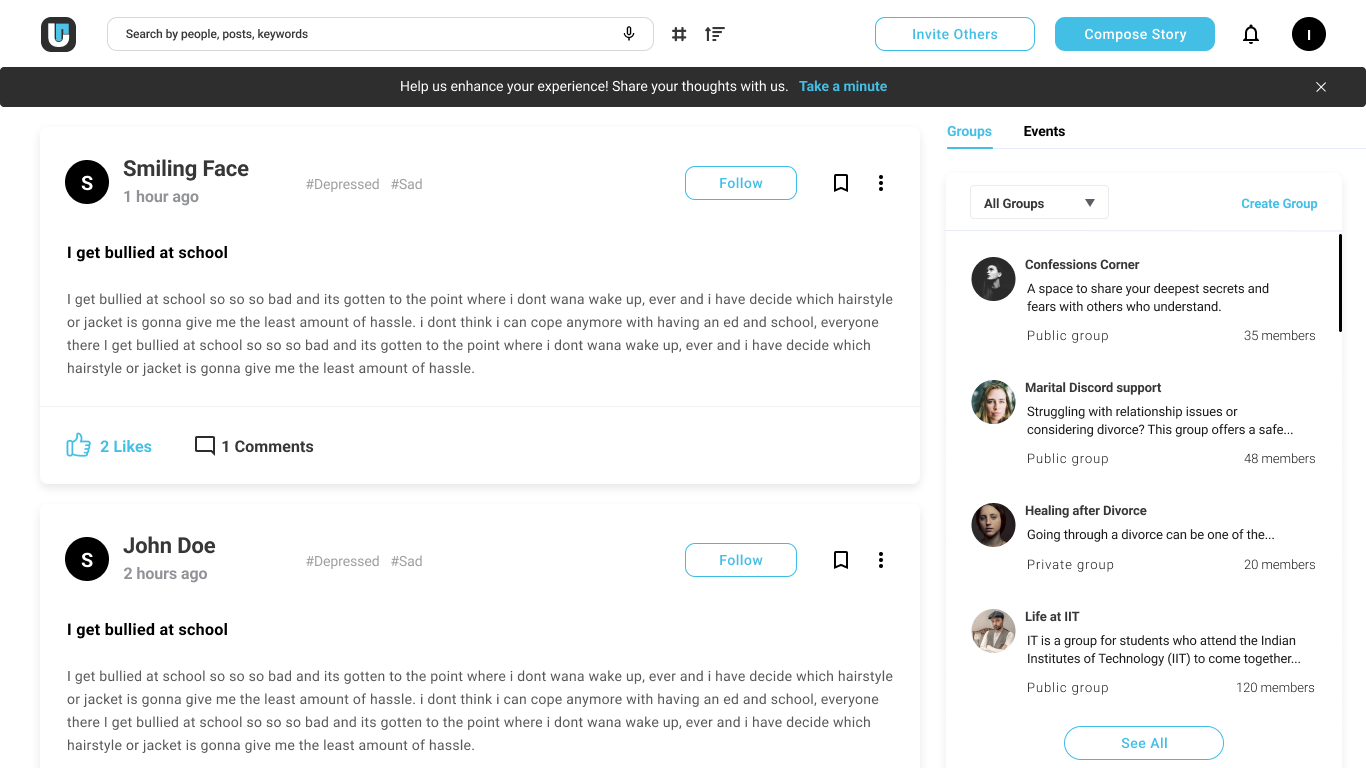Select the Groups tab

(969, 131)
